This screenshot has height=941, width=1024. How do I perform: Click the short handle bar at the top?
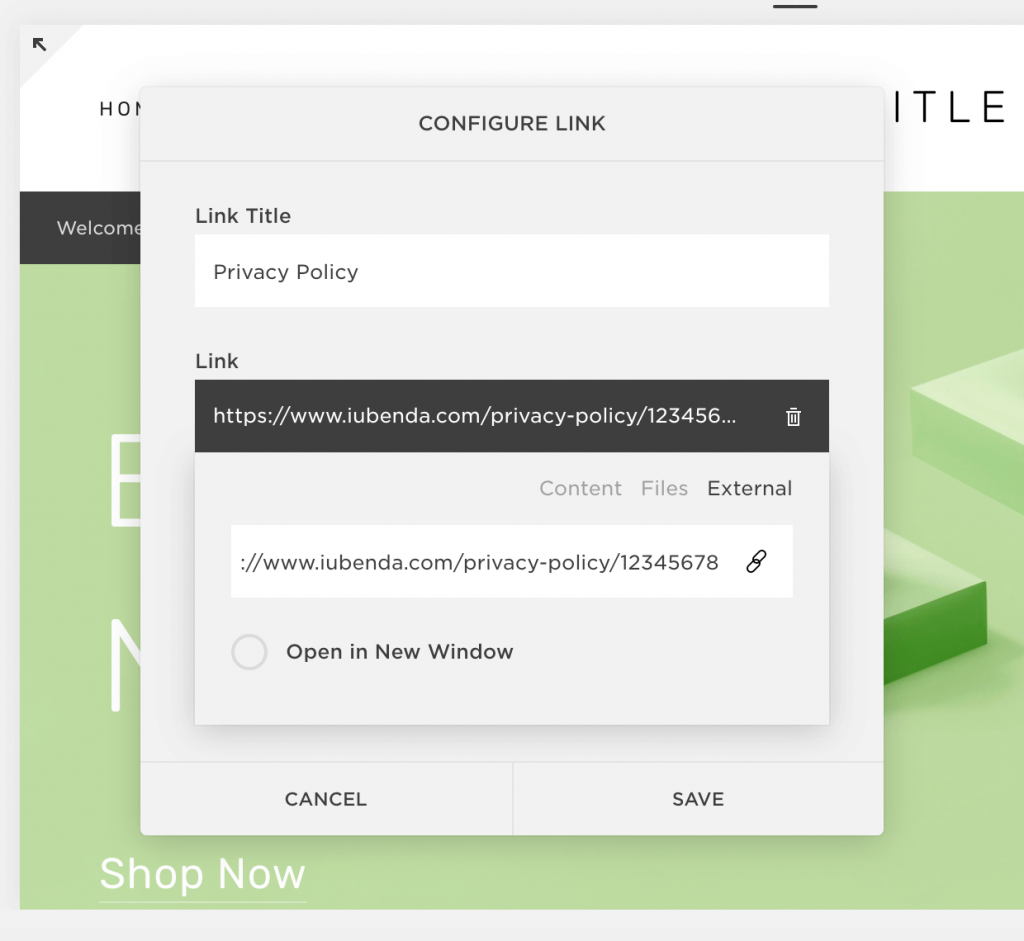point(795,7)
